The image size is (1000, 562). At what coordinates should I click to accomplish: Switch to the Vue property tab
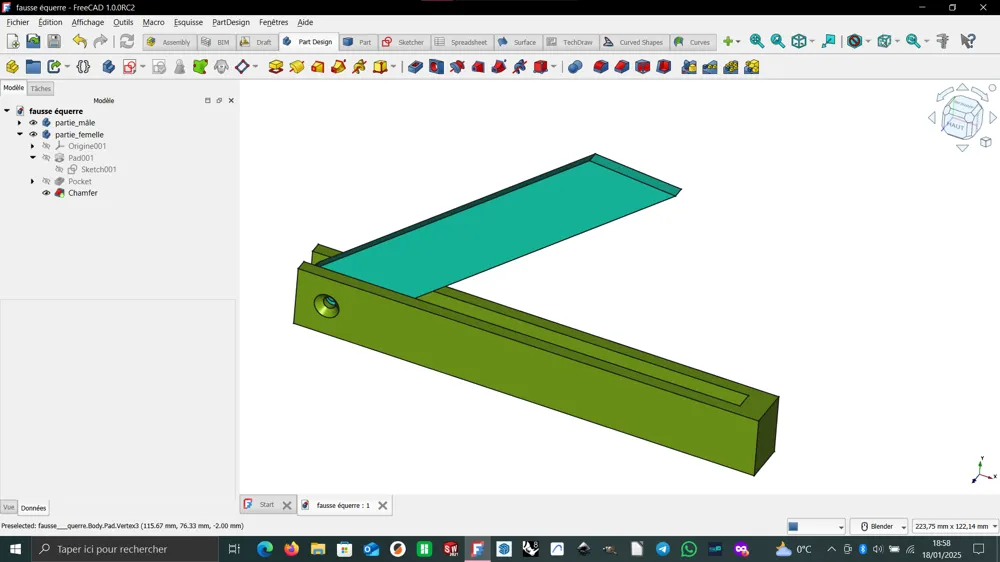8,508
